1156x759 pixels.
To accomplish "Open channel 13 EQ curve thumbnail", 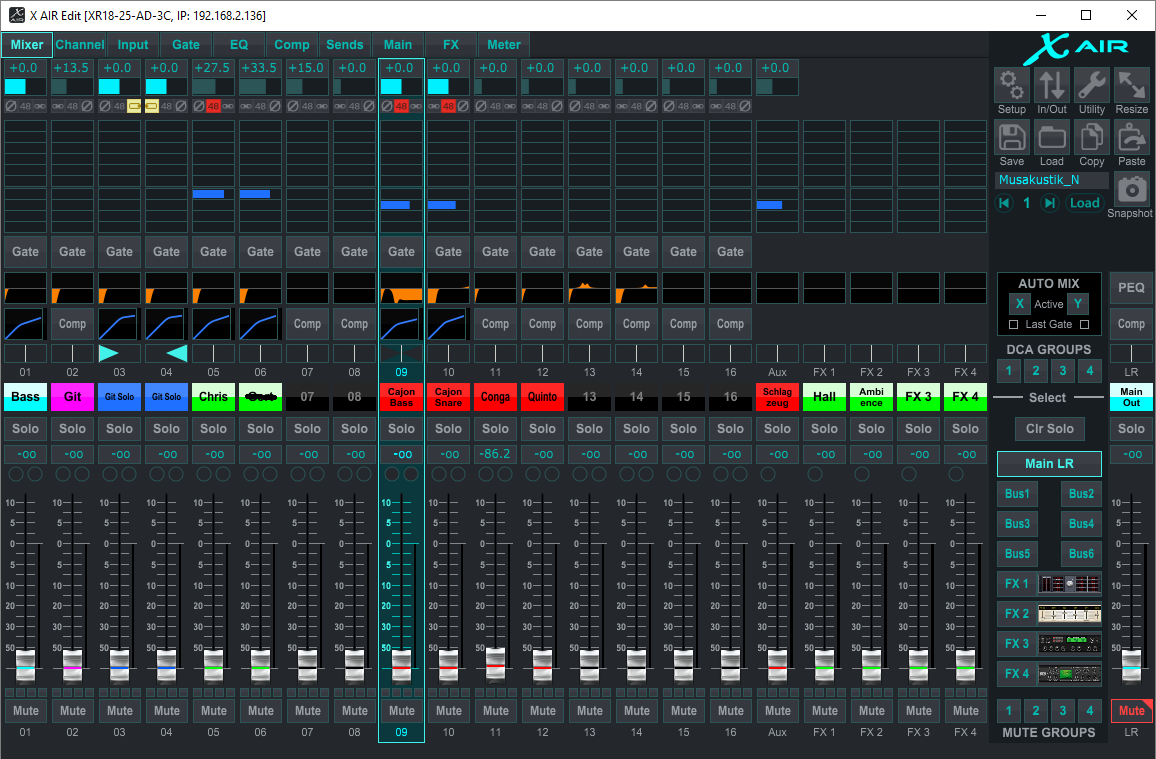I will point(589,287).
